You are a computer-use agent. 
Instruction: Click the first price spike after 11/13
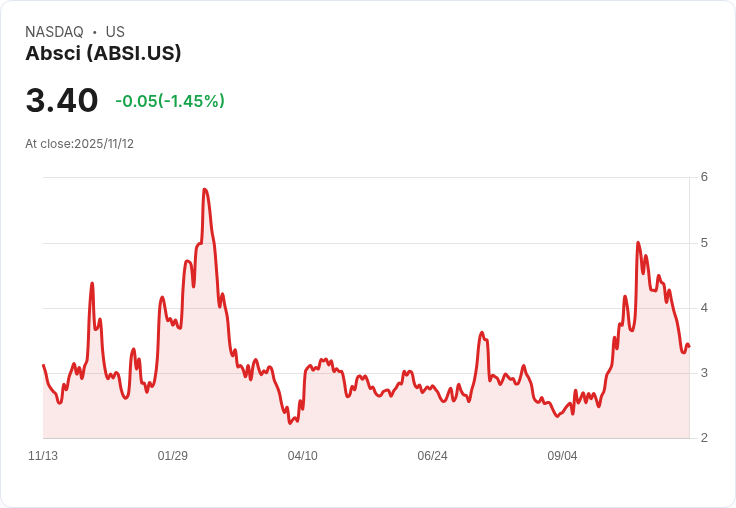click(92, 283)
